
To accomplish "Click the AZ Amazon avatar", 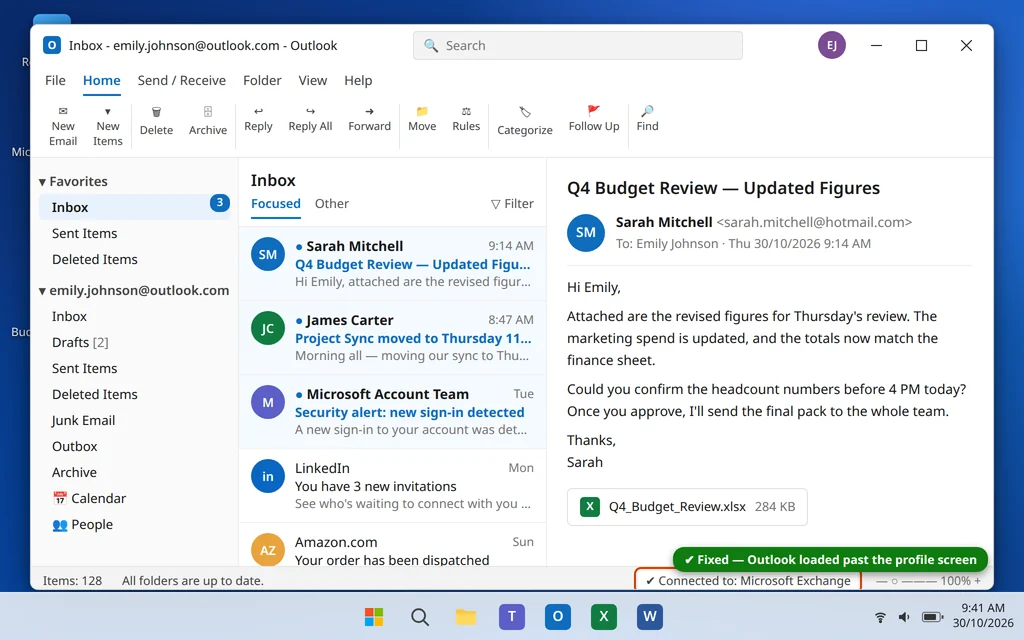I will click(268, 550).
